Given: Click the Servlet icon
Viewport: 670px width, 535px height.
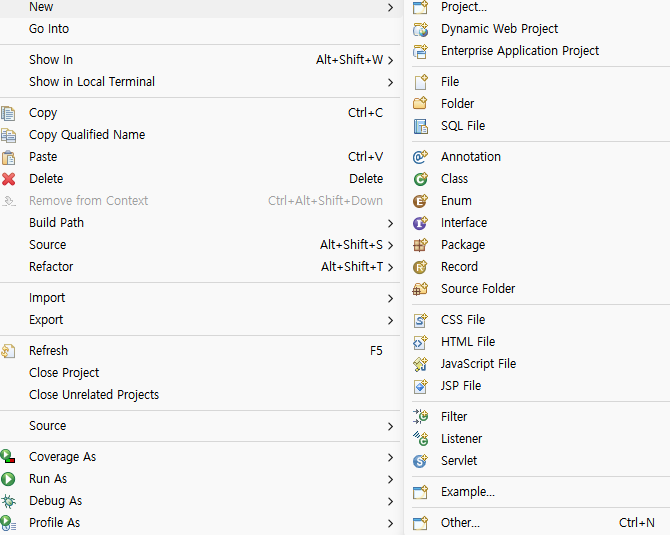Looking at the screenshot, I should 420,461.
